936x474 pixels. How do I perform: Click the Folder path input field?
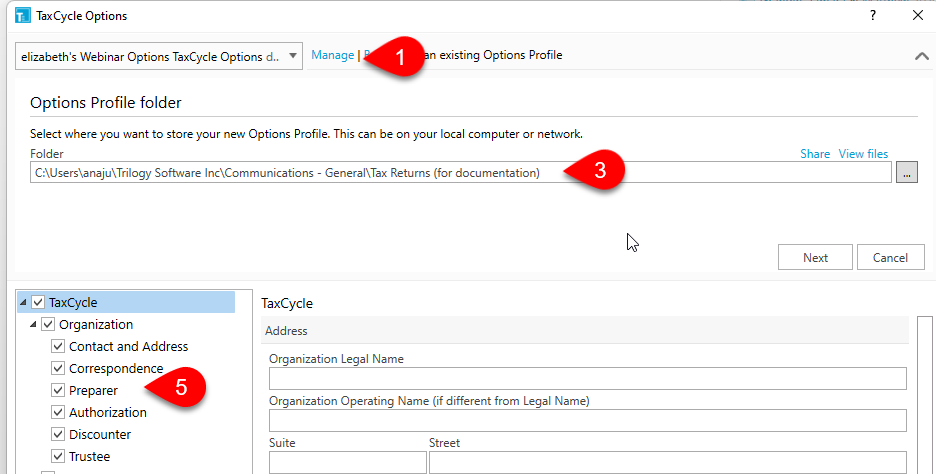coord(461,173)
